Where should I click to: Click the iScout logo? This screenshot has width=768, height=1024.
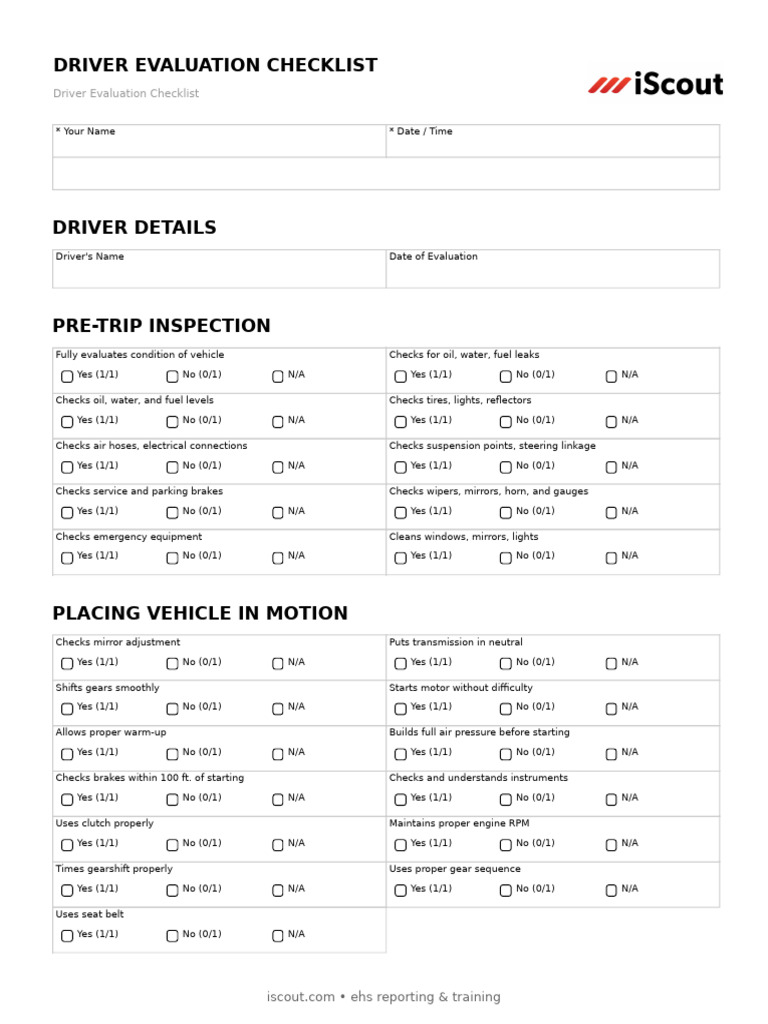656,85
